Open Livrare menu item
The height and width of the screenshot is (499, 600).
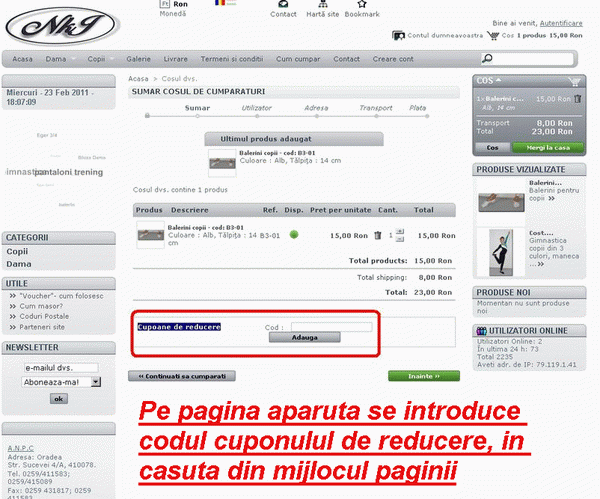pos(176,59)
